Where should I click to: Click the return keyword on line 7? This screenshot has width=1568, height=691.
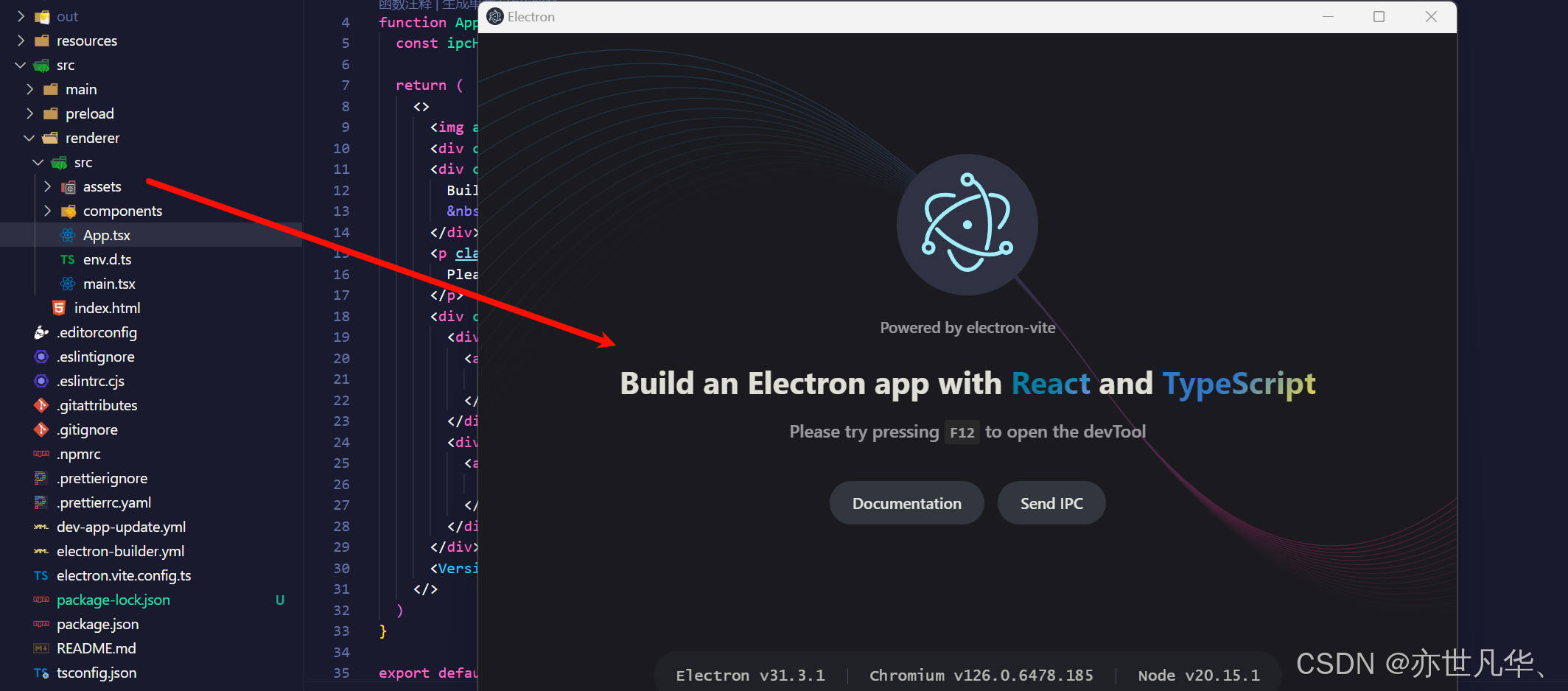pyautogui.click(x=421, y=85)
